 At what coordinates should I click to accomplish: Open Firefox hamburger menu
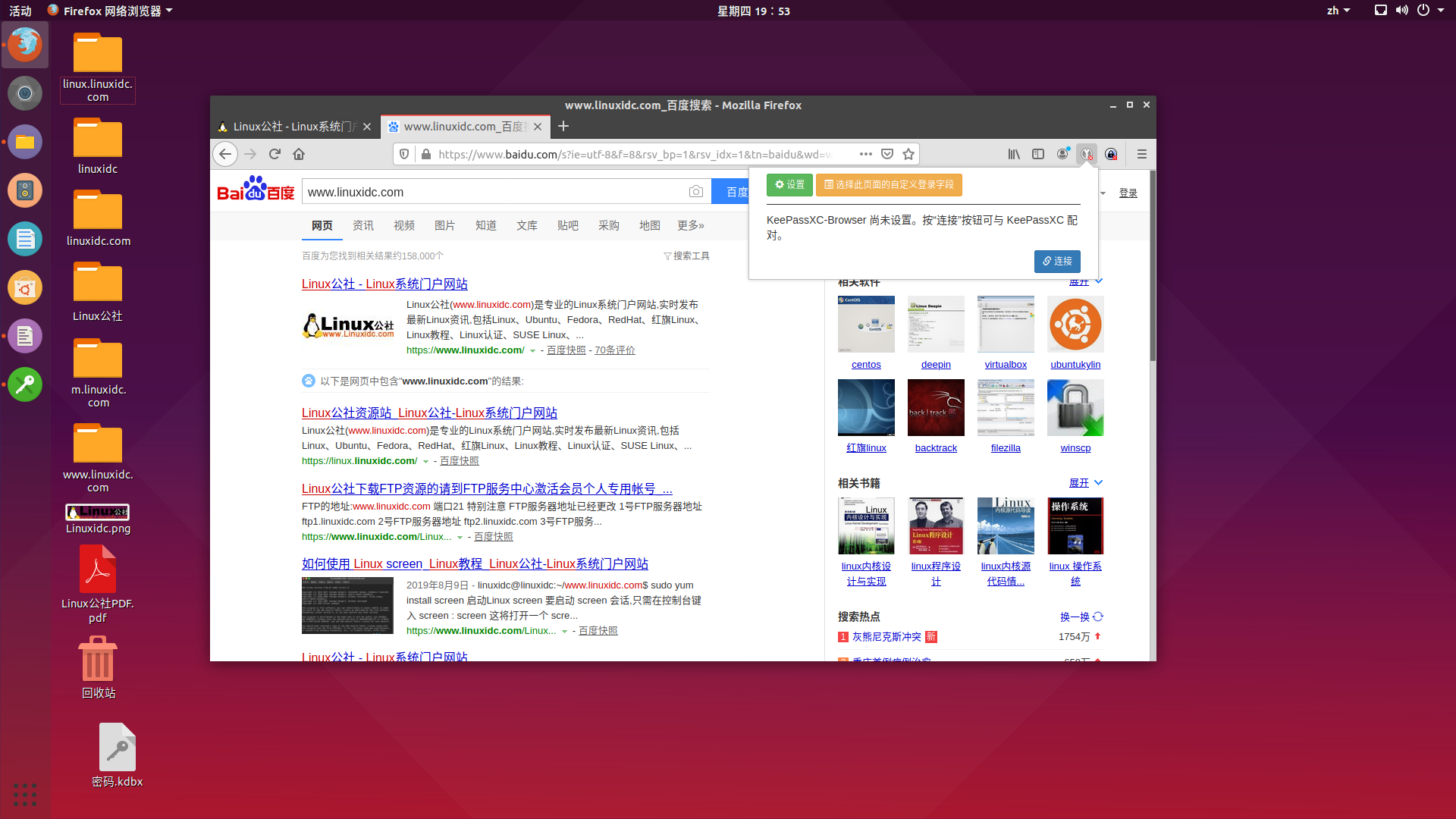click(1141, 154)
